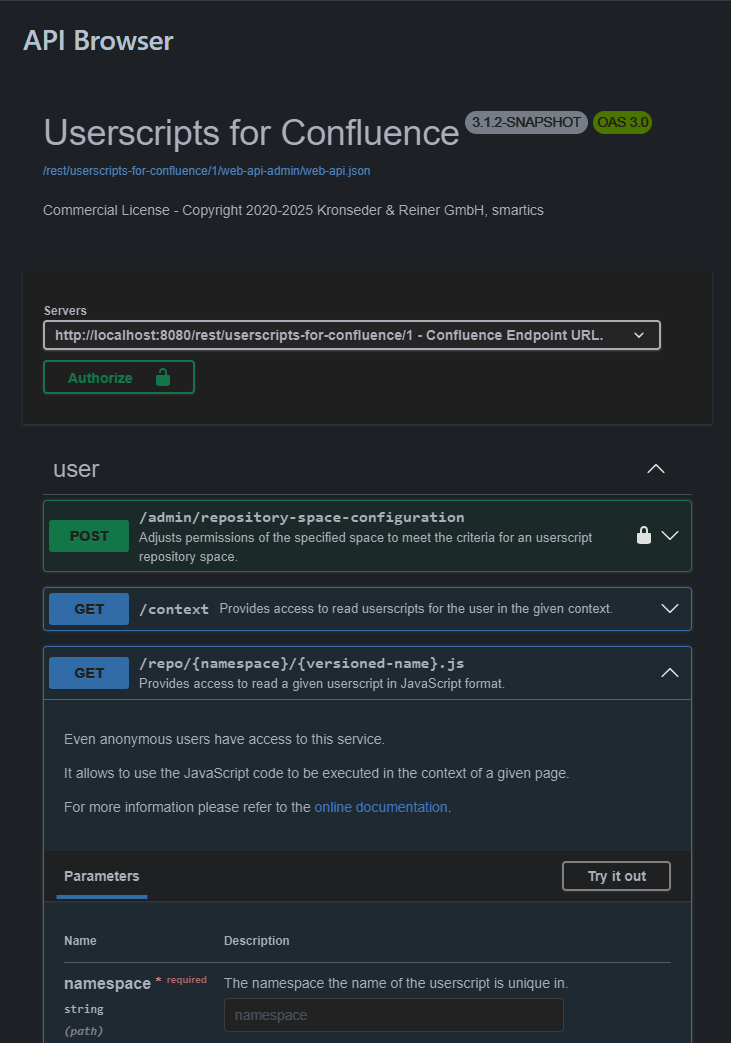Image resolution: width=731 pixels, height=1043 pixels.
Task: Click the user tag heading
Action: coord(77,469)
